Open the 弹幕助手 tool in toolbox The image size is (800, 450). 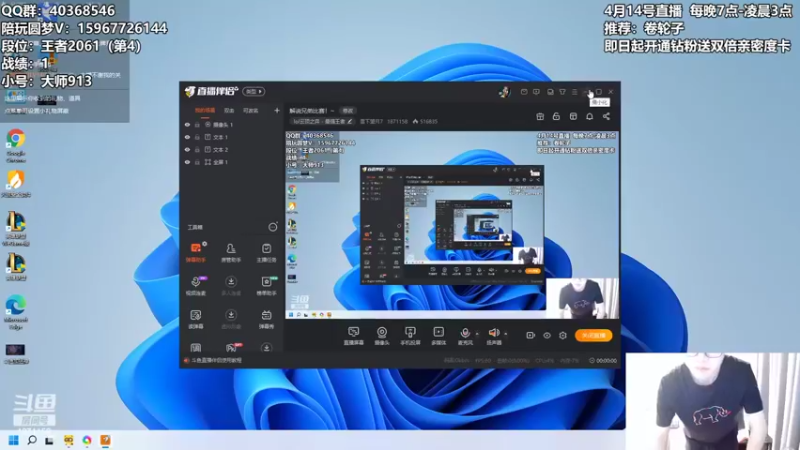click(195, 253)
